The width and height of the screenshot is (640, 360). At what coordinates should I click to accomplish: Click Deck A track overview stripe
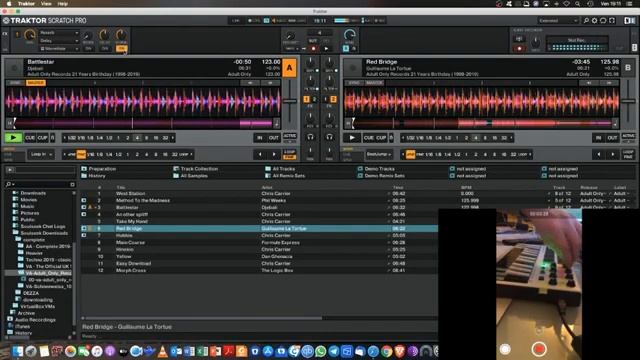pos(144,122)
